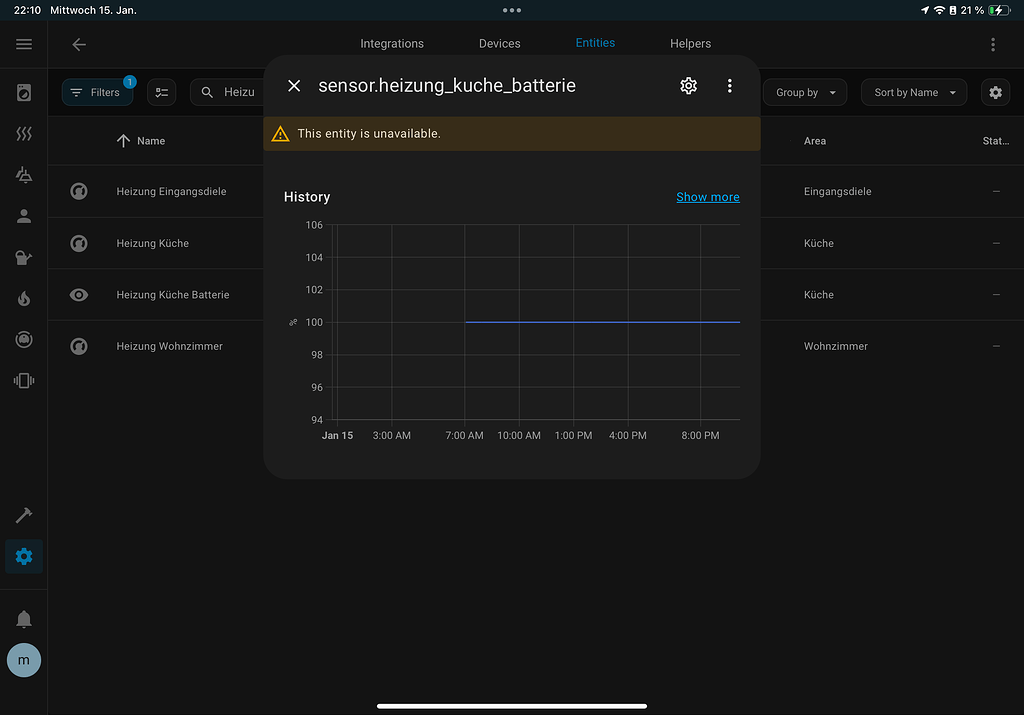The image size is (1024, 715).
Task: Click the back arrow near the top left
Action: 79,44
